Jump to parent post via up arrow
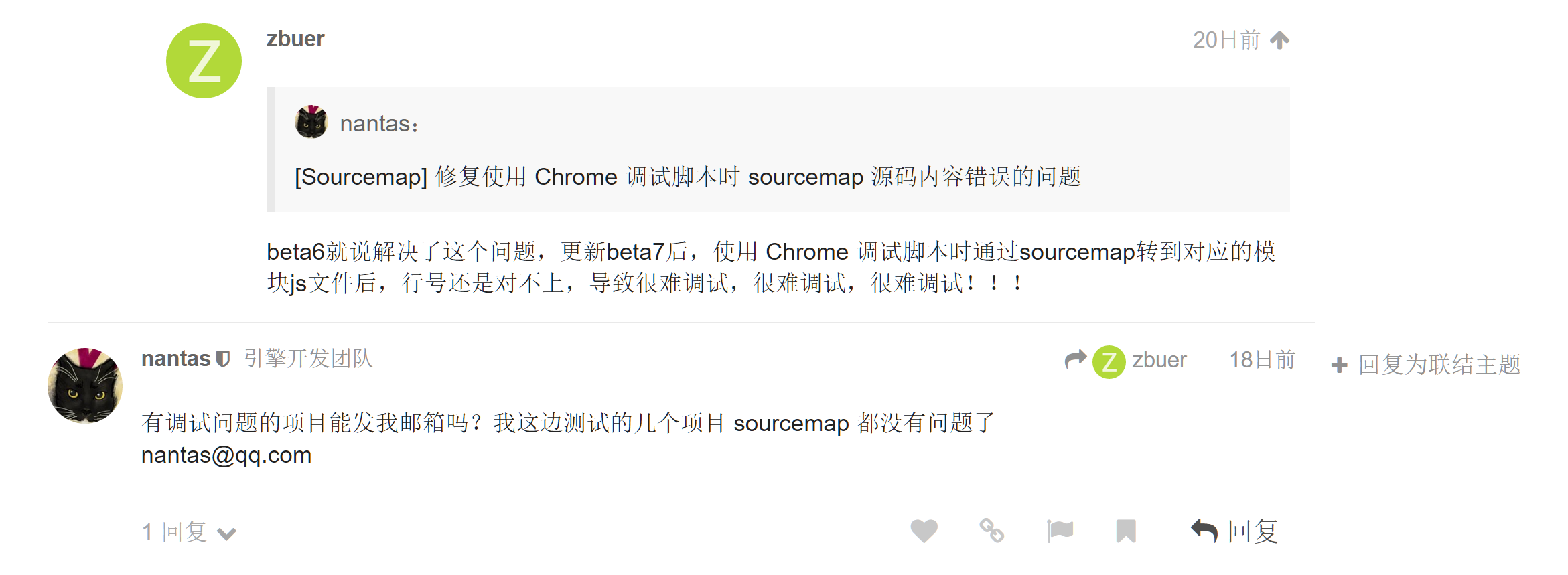This screenshot has width=1568, height=575. pos(1280,40)
